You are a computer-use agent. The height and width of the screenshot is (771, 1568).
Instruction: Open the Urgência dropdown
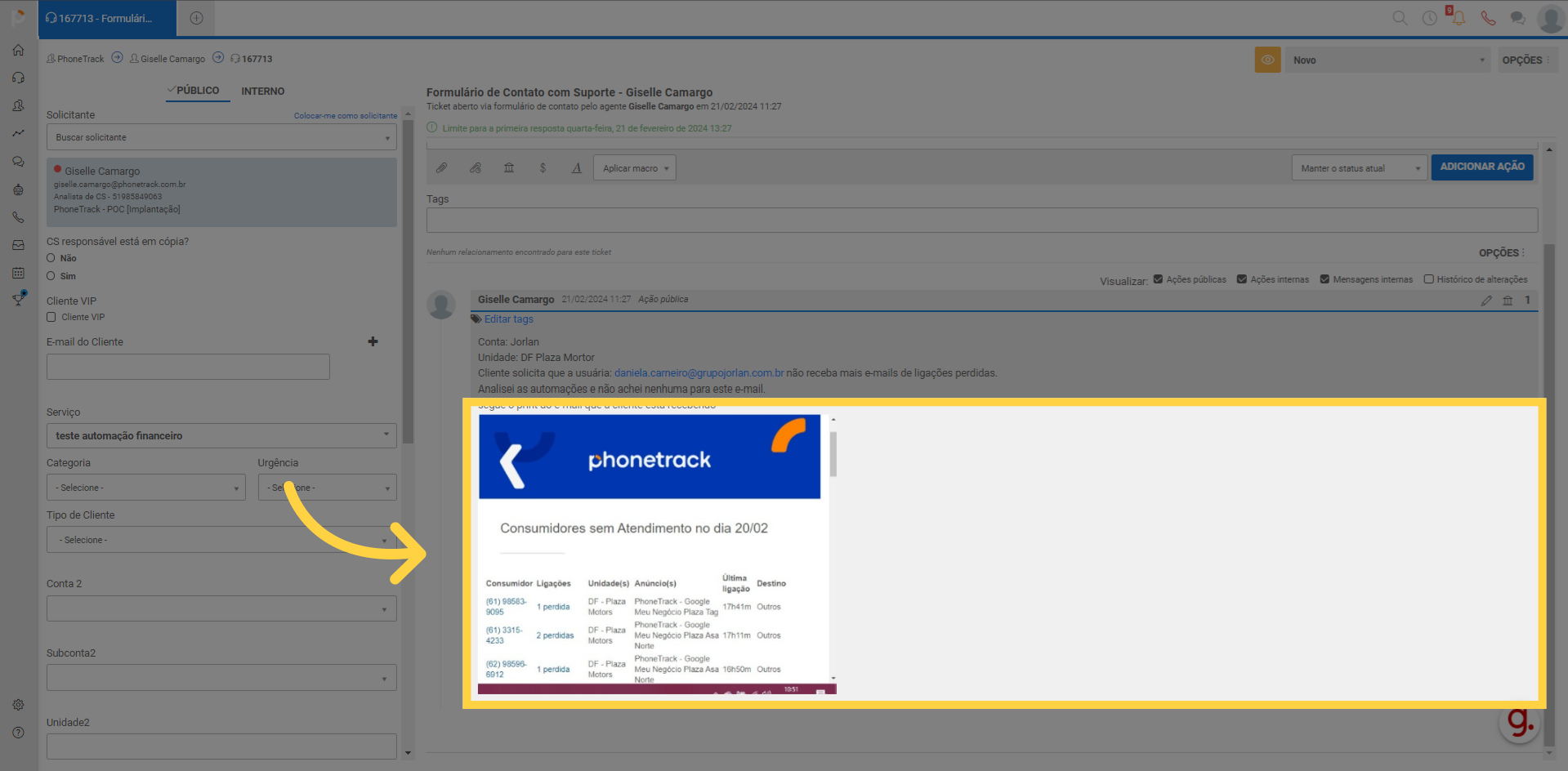click(327, 488)
